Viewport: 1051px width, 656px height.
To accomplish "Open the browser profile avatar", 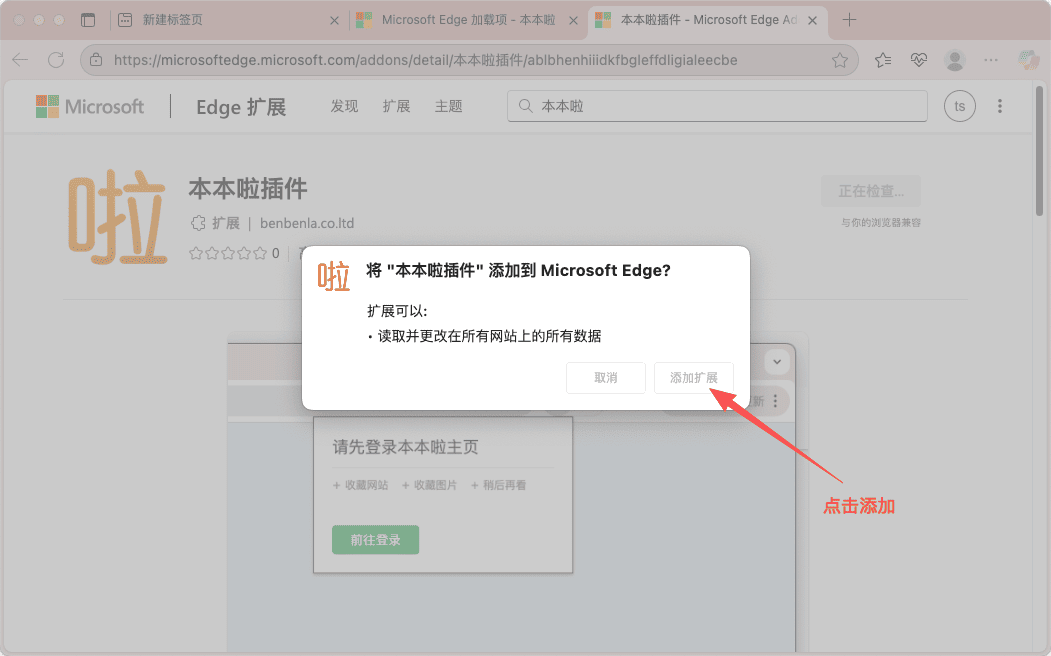I will click(955, 60).
